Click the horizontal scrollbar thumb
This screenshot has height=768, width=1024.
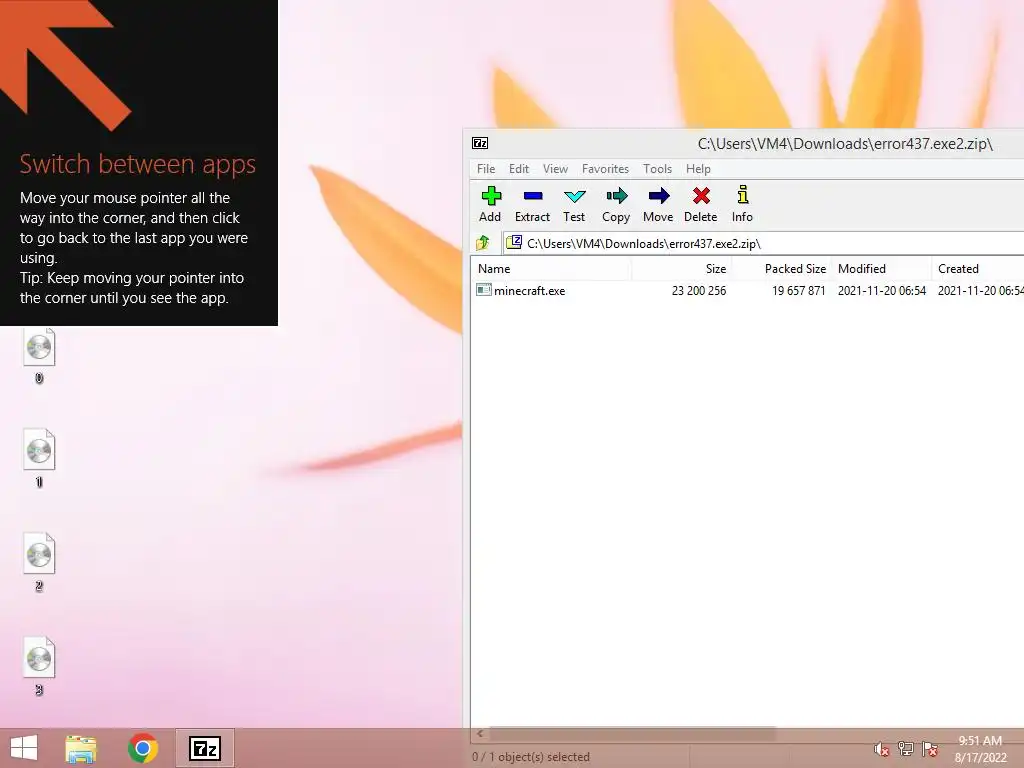[x=632, y=733]
